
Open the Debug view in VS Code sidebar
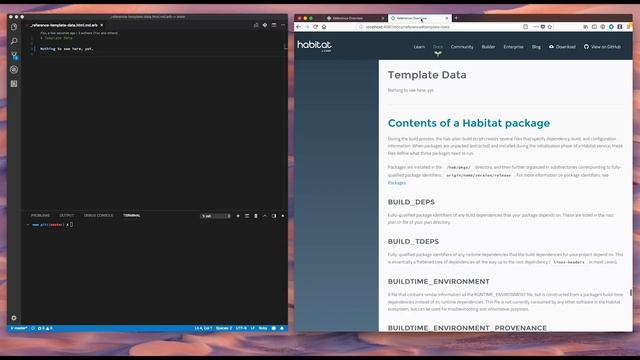(14, 70)
